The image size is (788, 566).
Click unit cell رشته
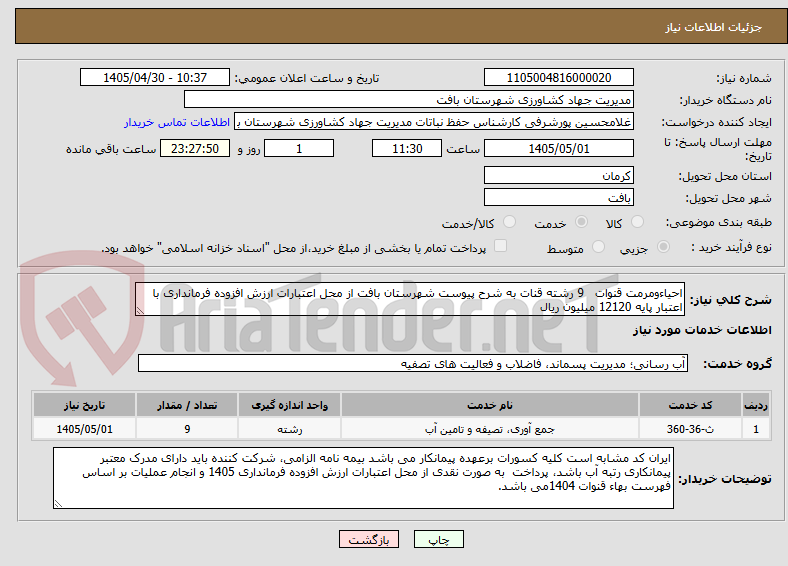pyautogui.click(x=289, y=429)
